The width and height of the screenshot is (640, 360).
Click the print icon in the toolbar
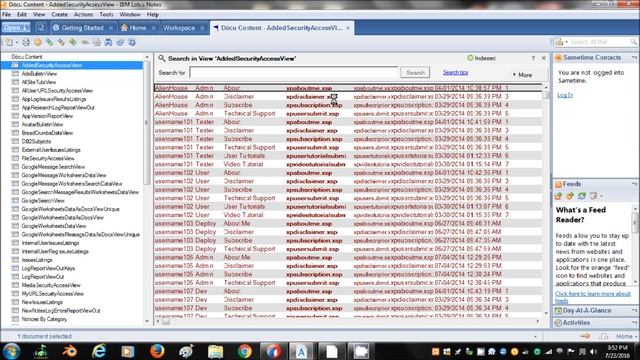(26, 42)
